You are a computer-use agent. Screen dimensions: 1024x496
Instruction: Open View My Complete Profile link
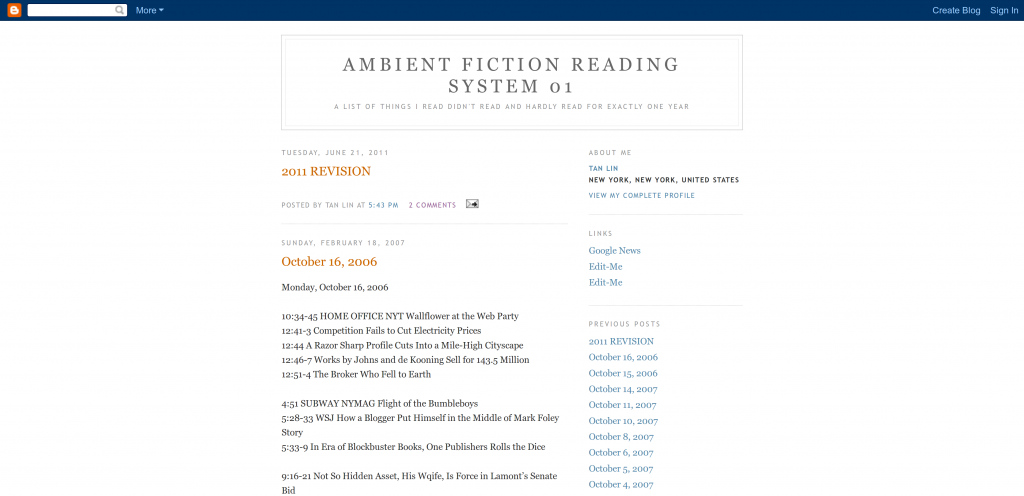(641, 196)
